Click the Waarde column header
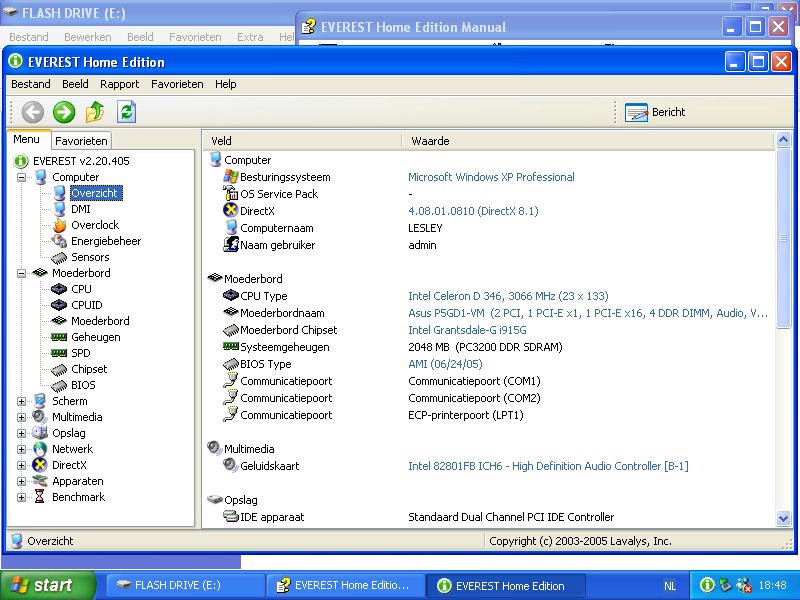 [588, 141]
